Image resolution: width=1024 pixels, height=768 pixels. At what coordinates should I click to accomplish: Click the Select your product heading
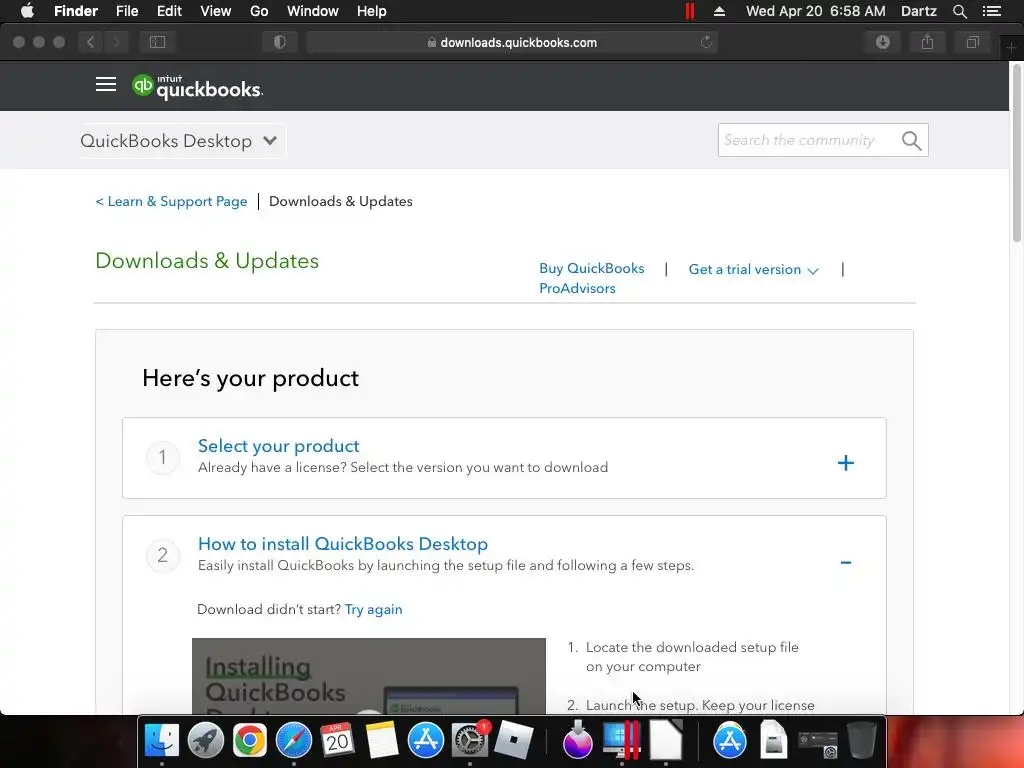coord(279,446)
